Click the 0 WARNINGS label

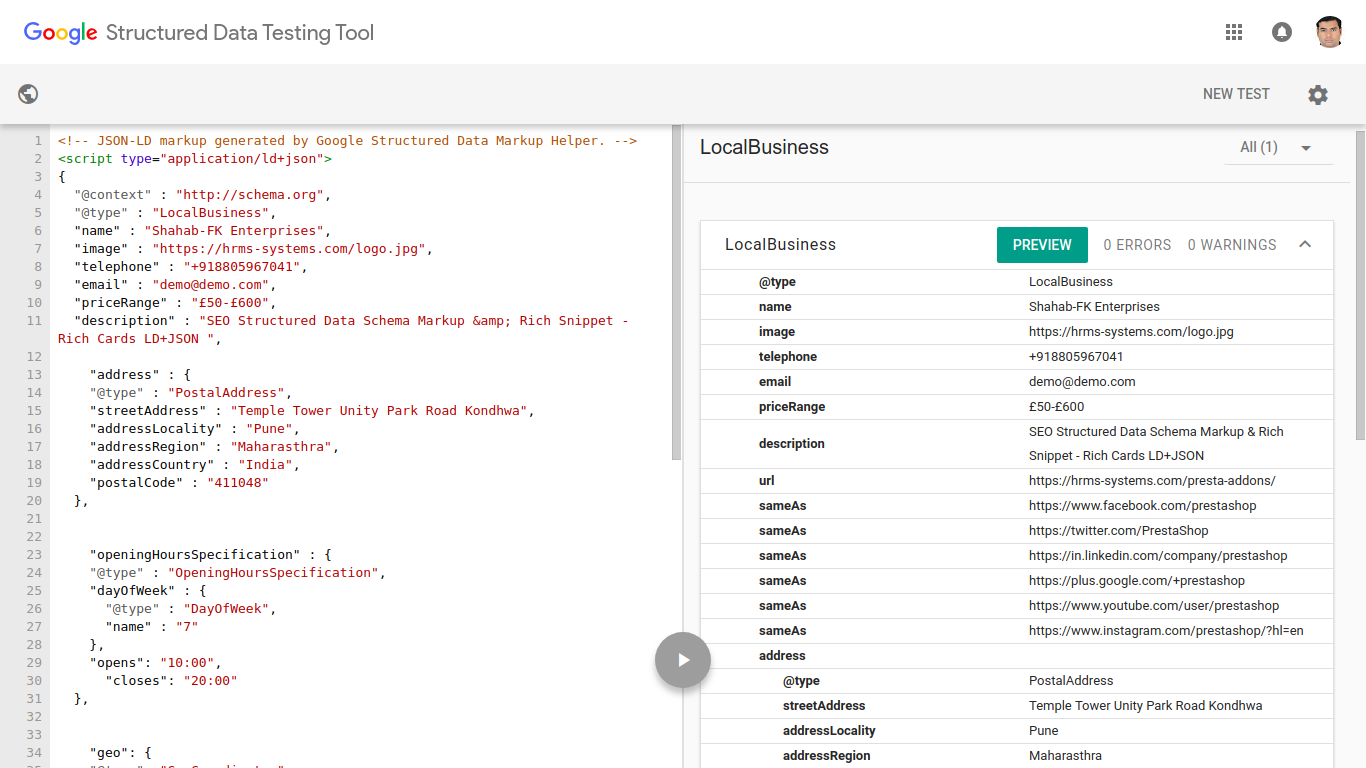tap(1232, 245)
